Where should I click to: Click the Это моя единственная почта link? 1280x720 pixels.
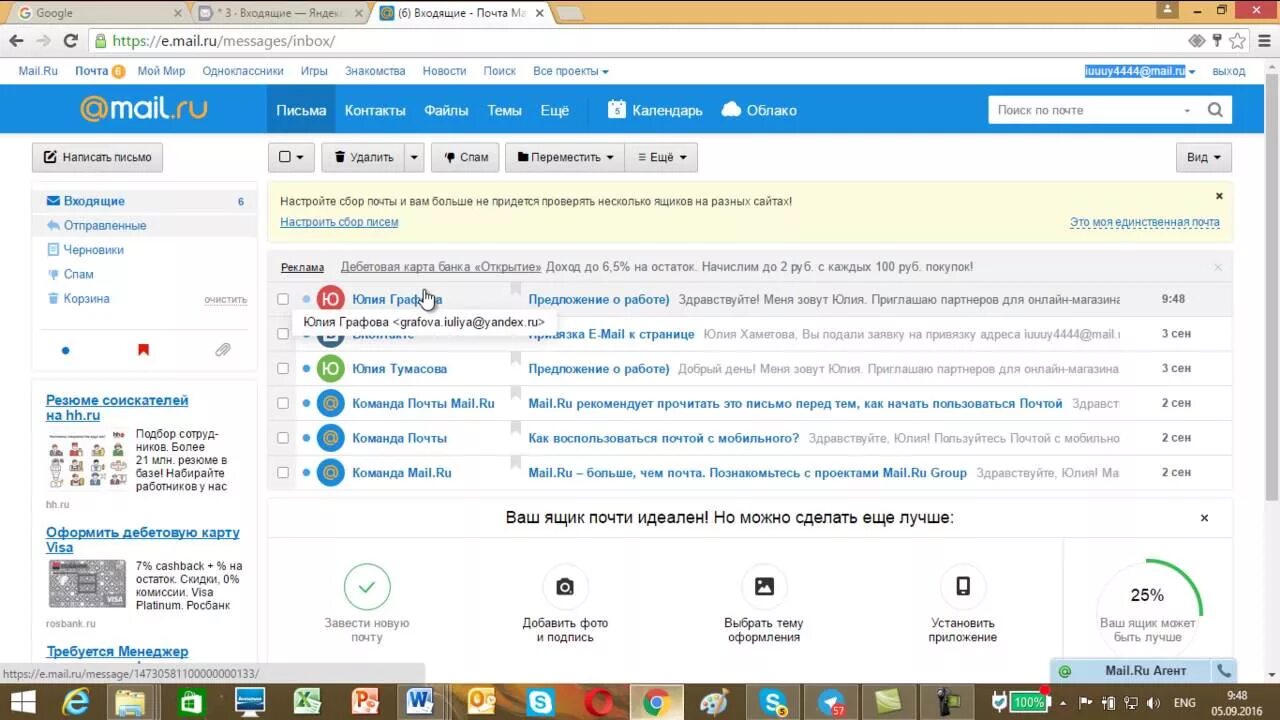tap(1145, 222)
